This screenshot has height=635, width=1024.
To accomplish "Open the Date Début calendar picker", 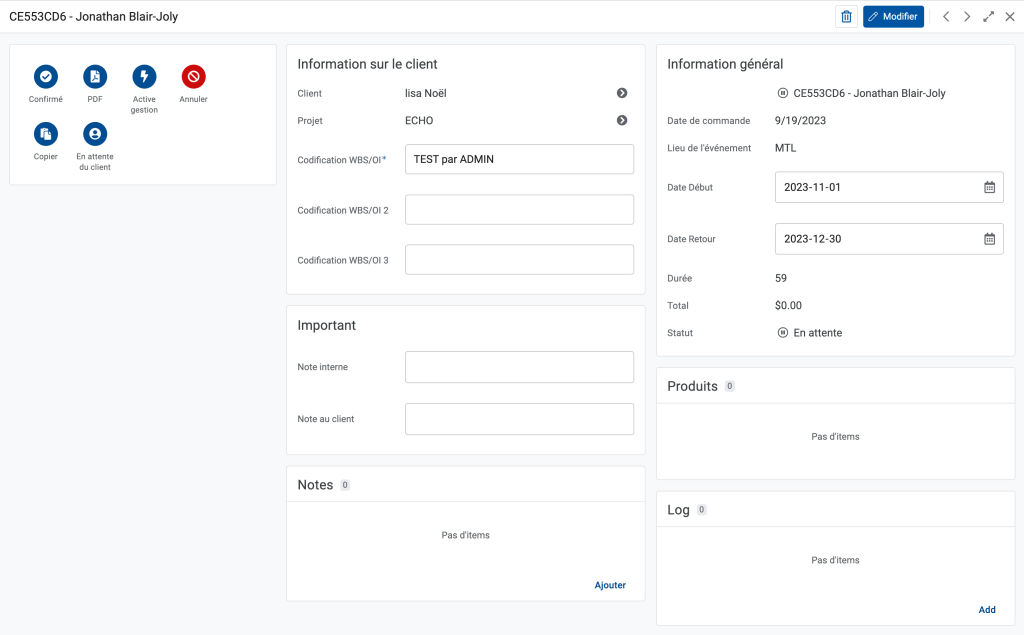I will (989, 187).
